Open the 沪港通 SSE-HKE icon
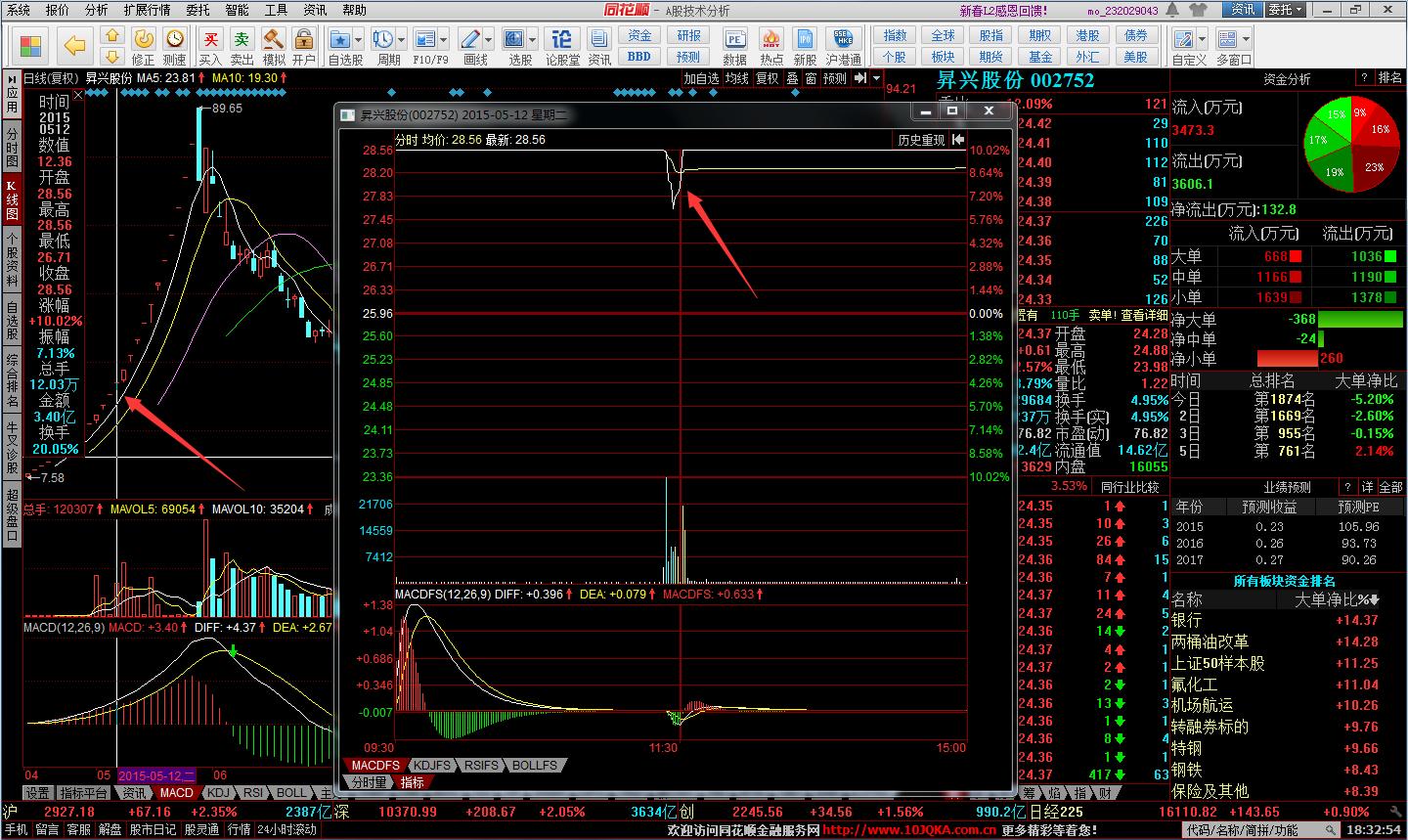The height and width of the screenshot is (840, 1408). (843, 46)
